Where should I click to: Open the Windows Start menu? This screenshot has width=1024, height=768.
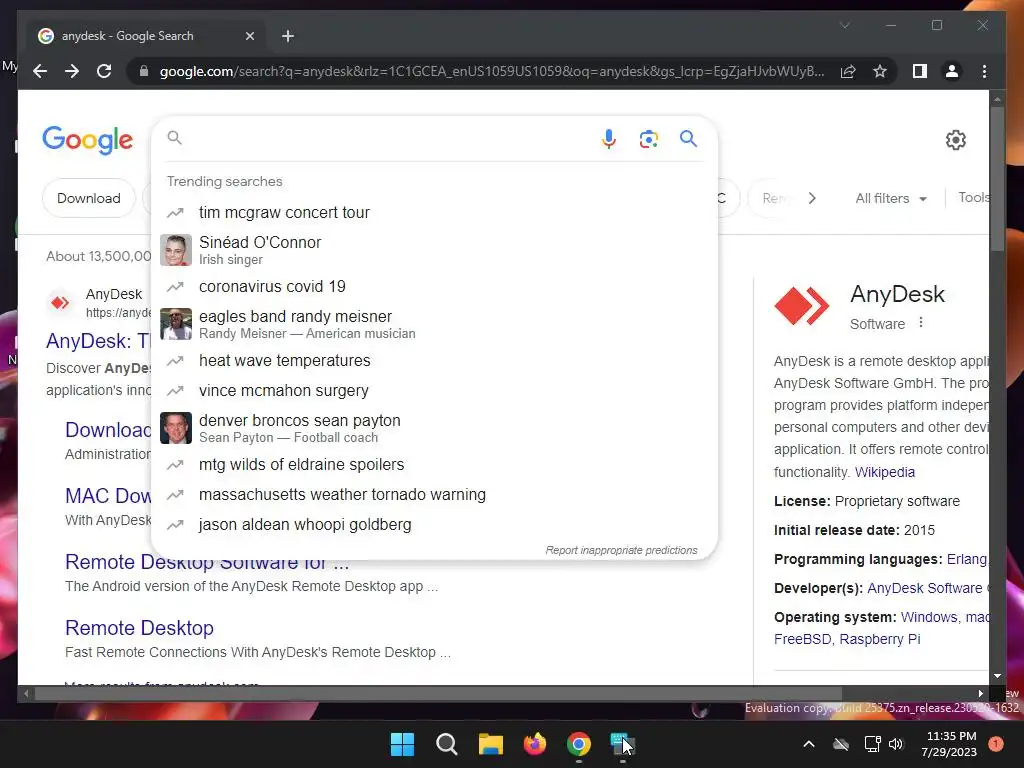[402, 744]
